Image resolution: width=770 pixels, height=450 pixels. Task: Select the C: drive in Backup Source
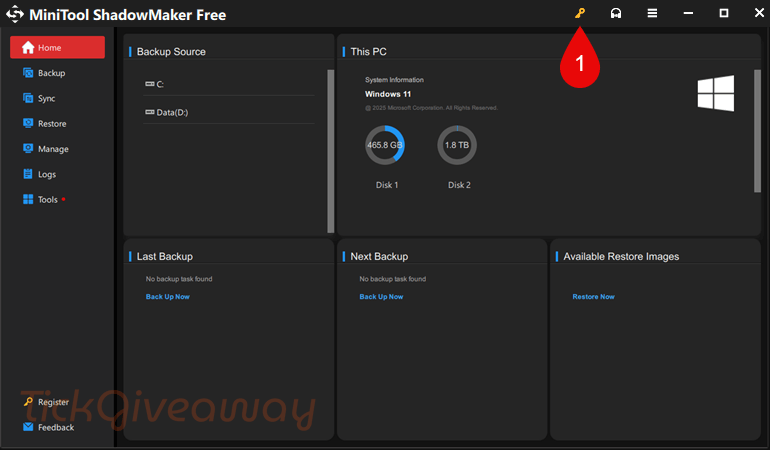[x=229, y=84]
